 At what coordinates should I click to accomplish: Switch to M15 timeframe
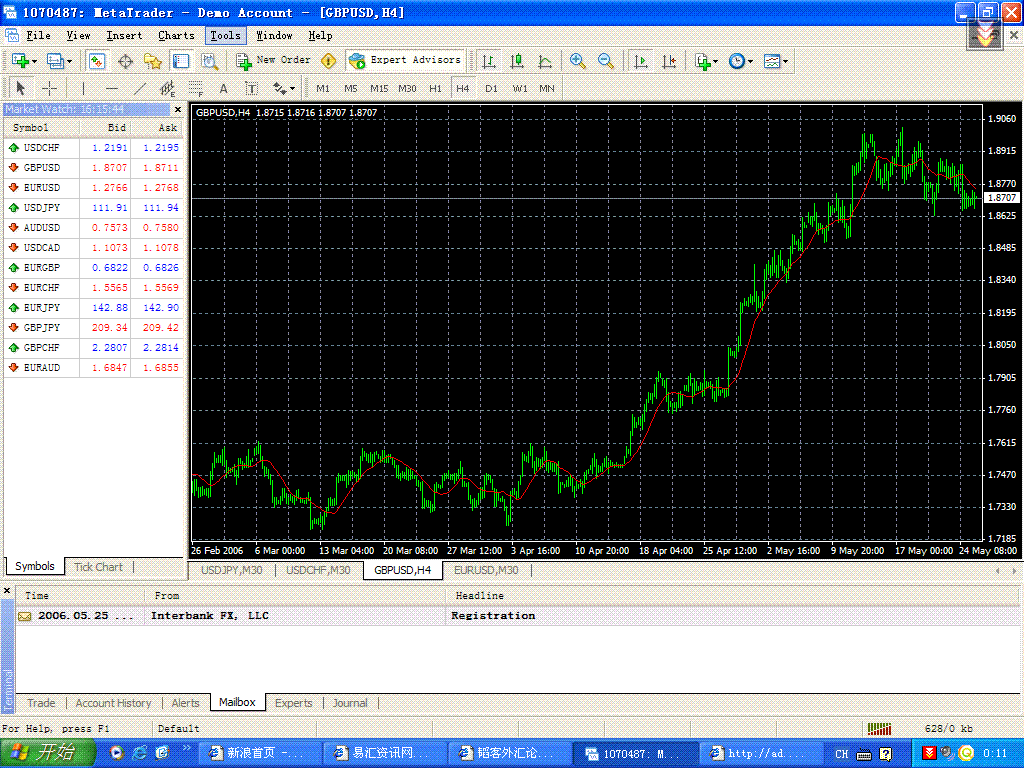pyautogui.click(x=379, y=88)
